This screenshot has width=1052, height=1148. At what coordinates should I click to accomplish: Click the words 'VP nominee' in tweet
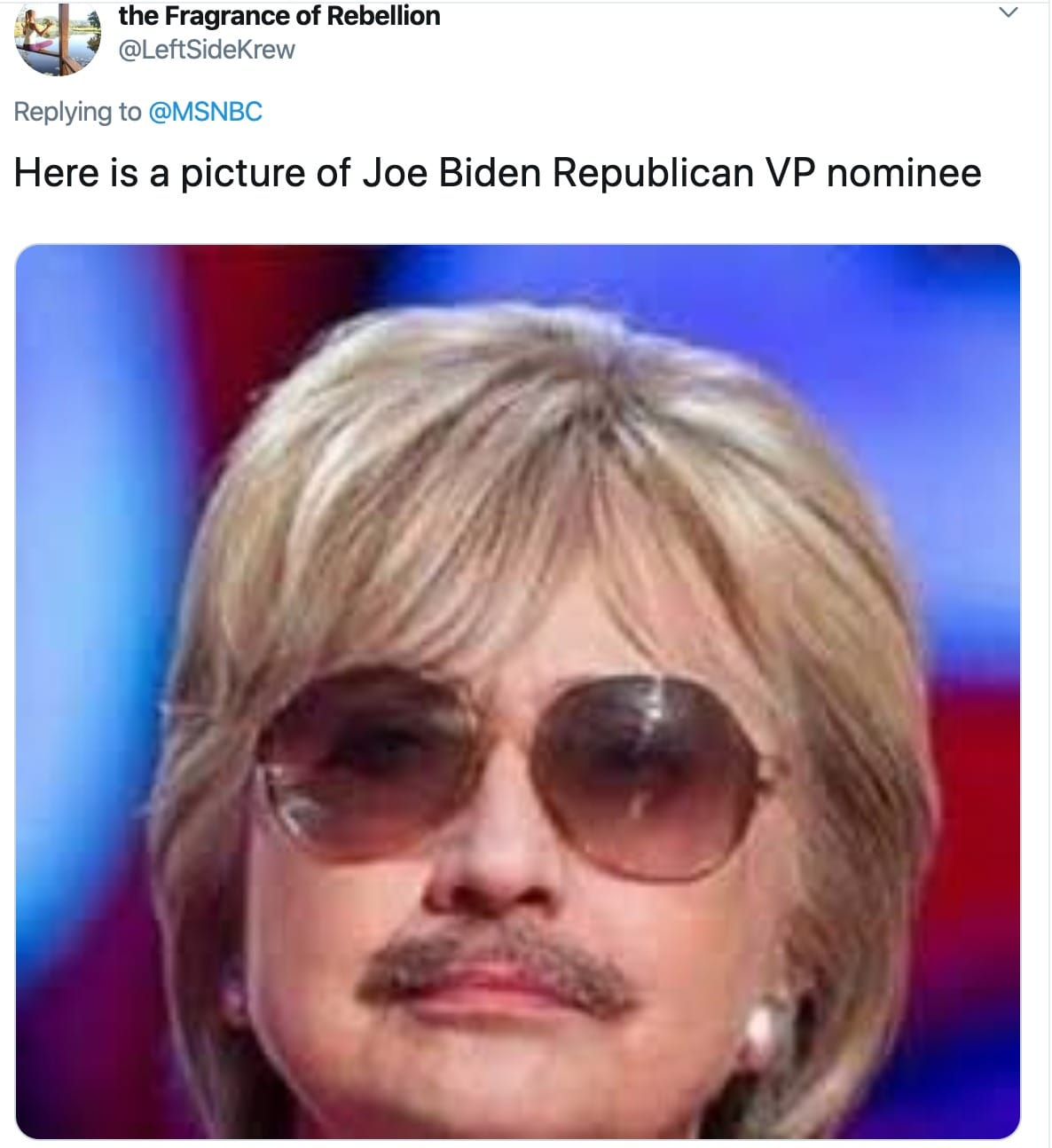873,173
